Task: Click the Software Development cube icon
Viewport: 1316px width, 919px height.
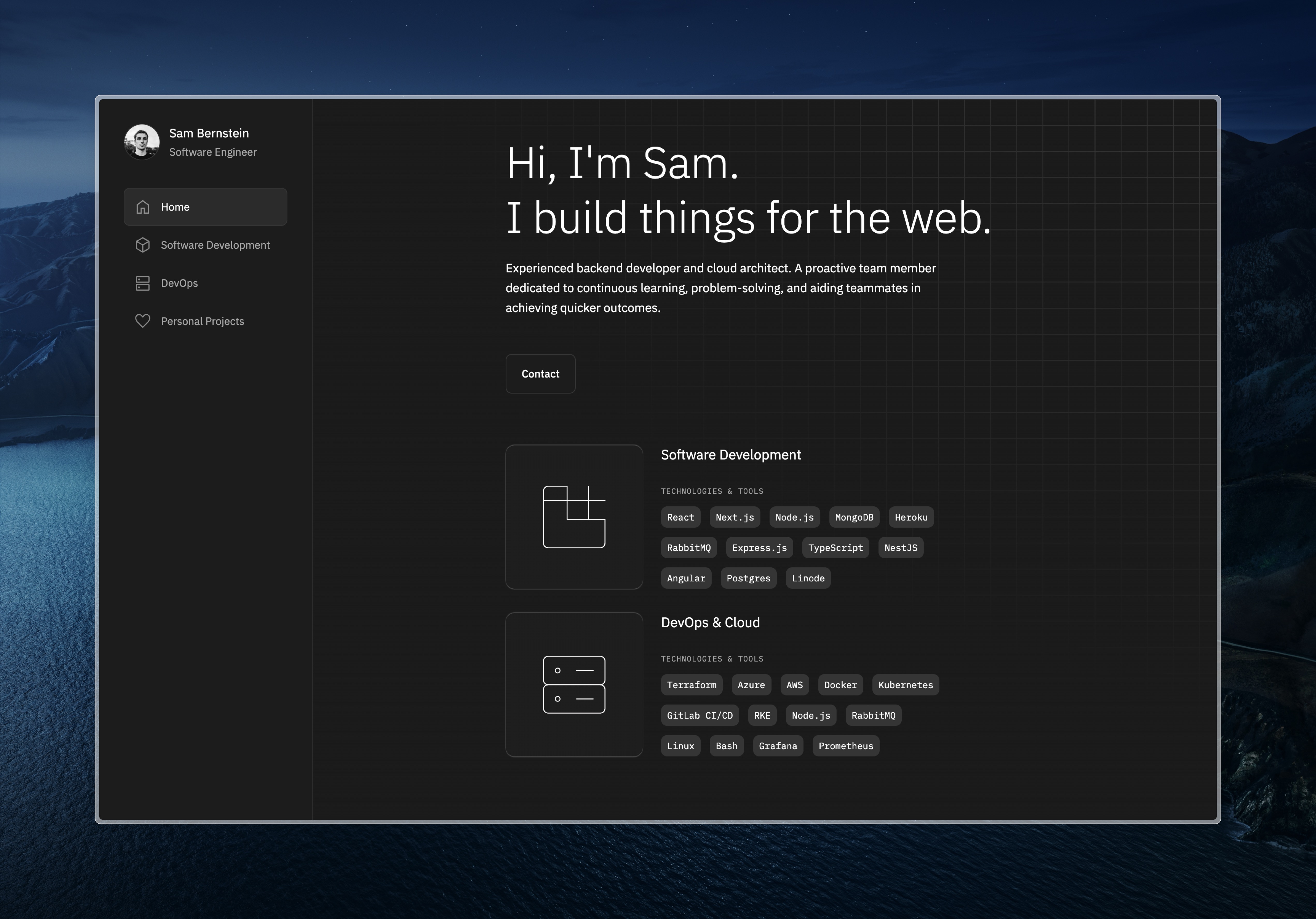Action: pyautogui.click(x=143, y=245)
